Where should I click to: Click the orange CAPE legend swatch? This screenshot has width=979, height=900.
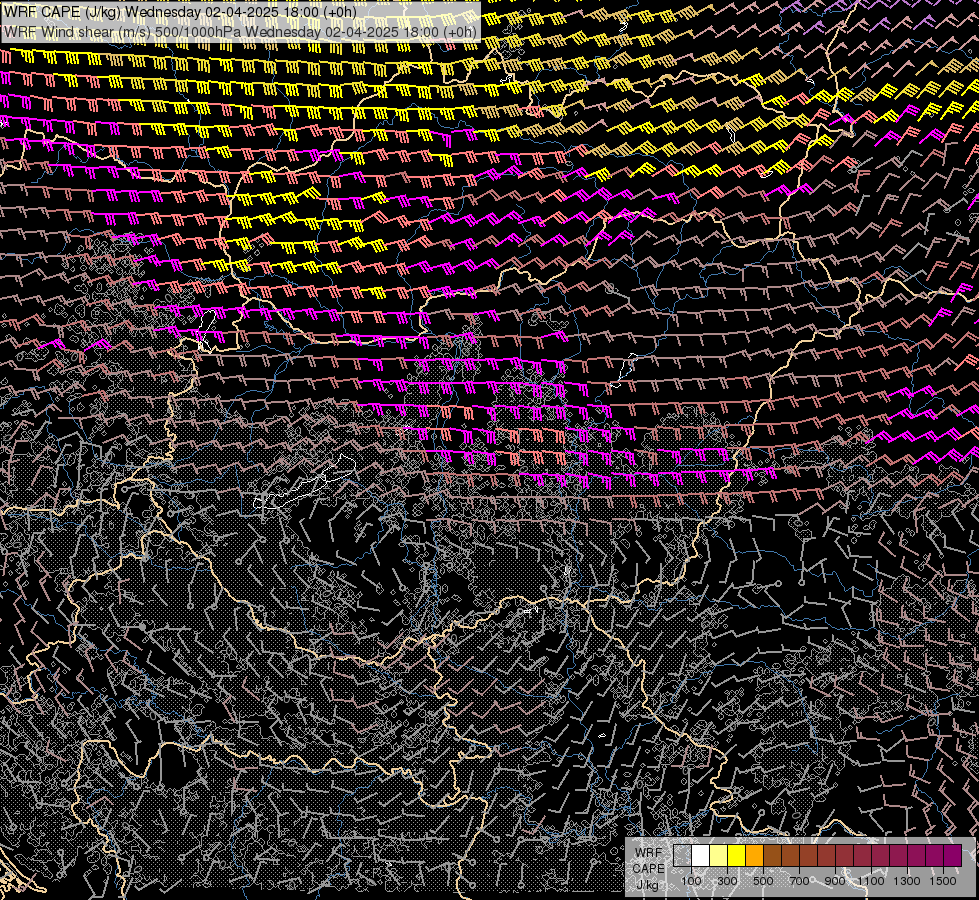[x=755, y=855]
